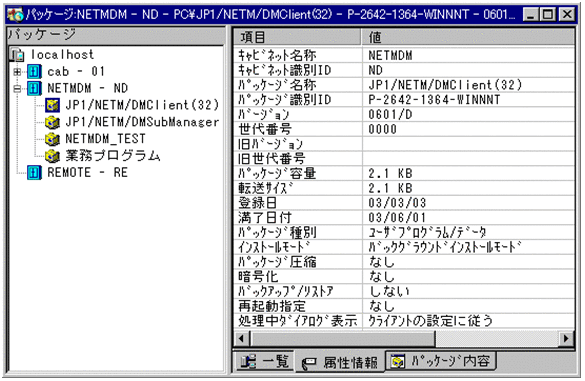Click the horizontal scrollbar right arrow
The width and height of the screenshot is (585, 381).
(x=566, y=338)
